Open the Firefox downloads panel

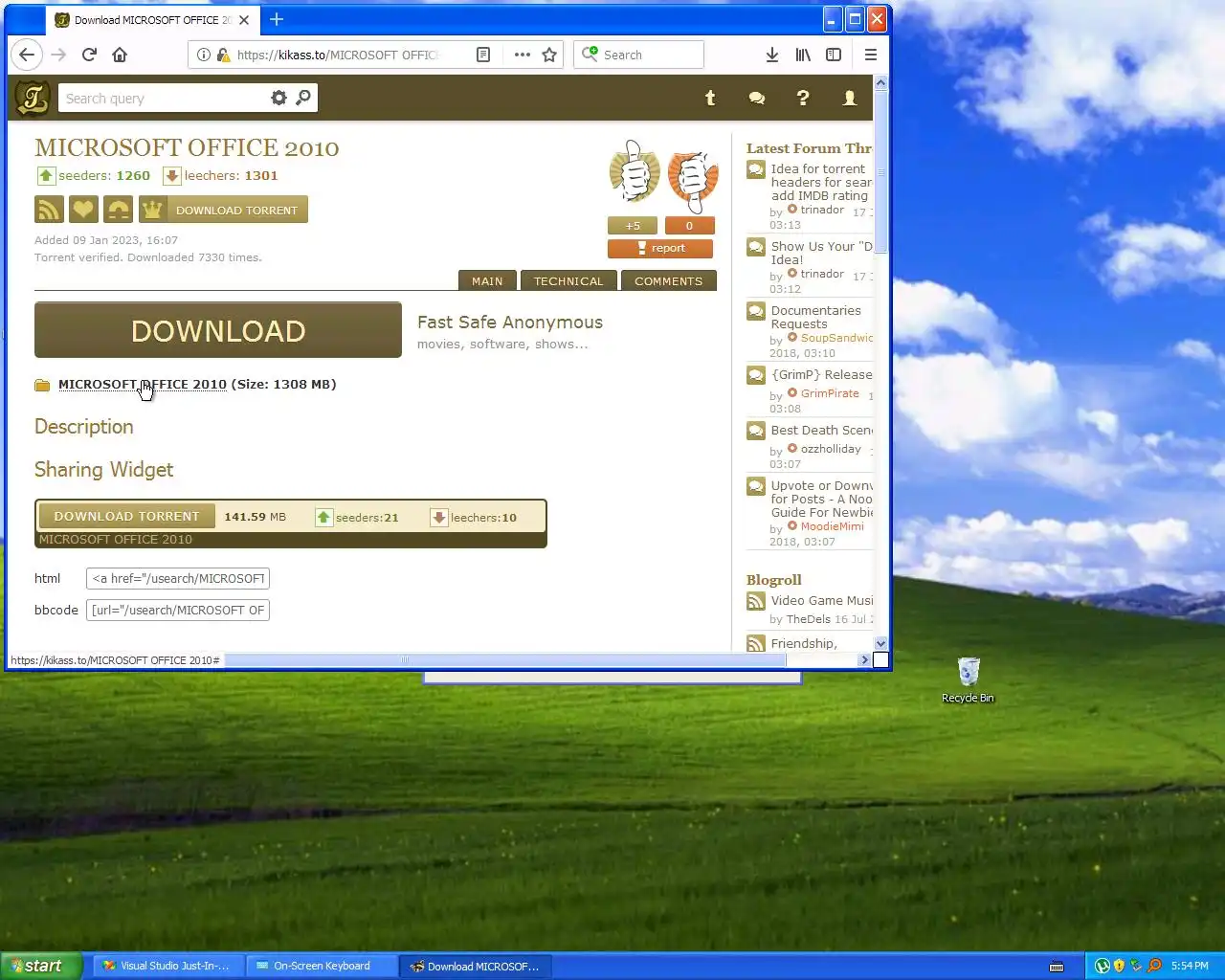[771, 55]
